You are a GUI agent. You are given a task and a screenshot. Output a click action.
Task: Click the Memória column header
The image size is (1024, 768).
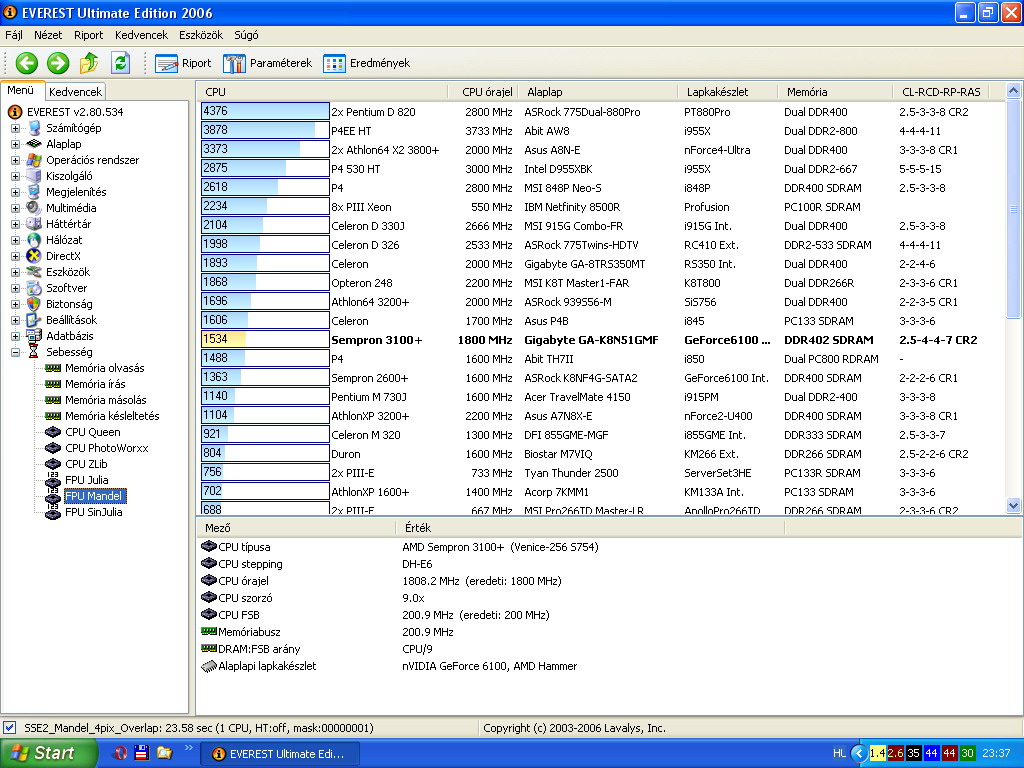tap(835, 92)
